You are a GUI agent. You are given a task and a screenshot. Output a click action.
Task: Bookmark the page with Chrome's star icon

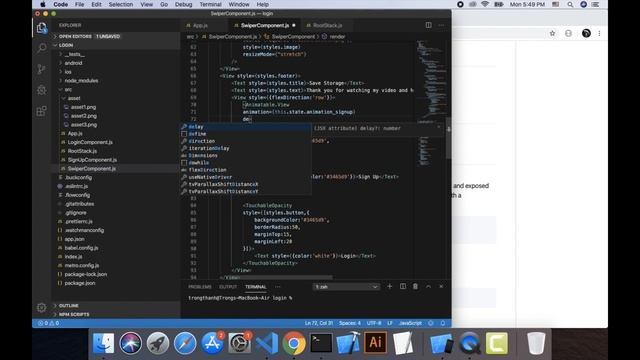tap(552, 33)
